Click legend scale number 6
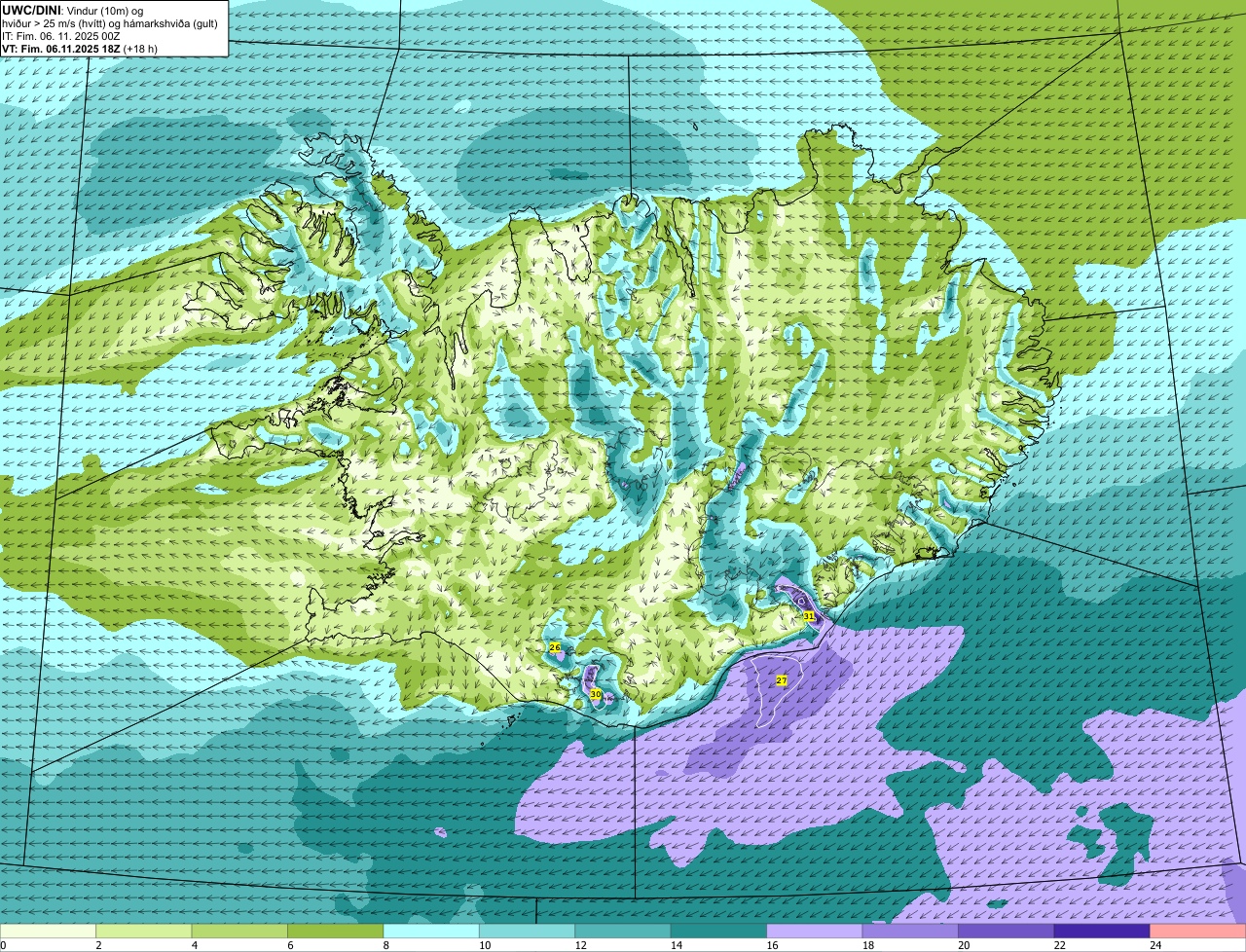The image size is (1246, 952). pos(290,945)
